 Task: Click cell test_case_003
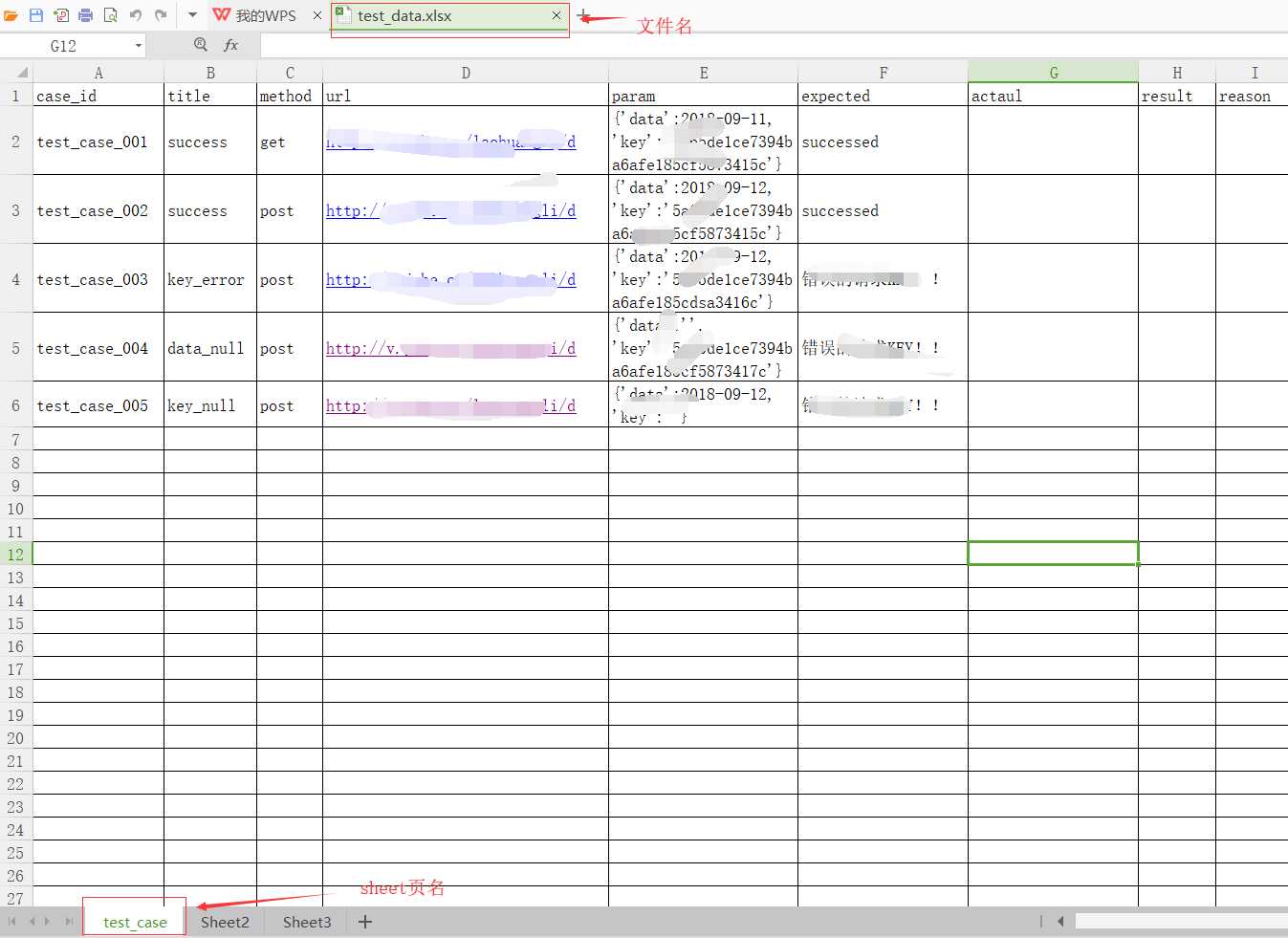[98, 279]
